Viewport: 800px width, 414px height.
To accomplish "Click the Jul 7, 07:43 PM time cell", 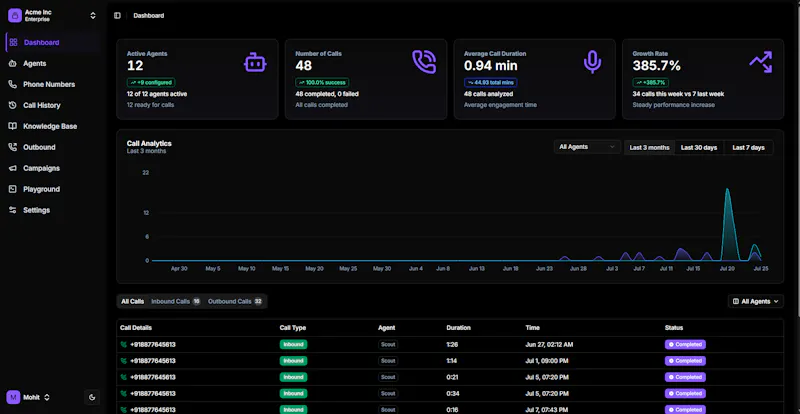I will pyautogui.click(x=547, y=410).
